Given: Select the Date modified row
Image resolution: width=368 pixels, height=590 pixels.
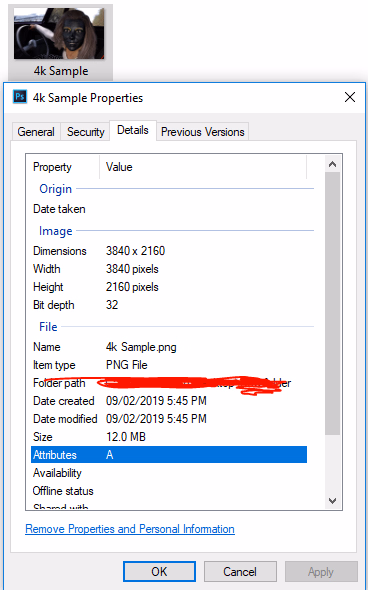Looking at the screenshot, I should (169, 419).
